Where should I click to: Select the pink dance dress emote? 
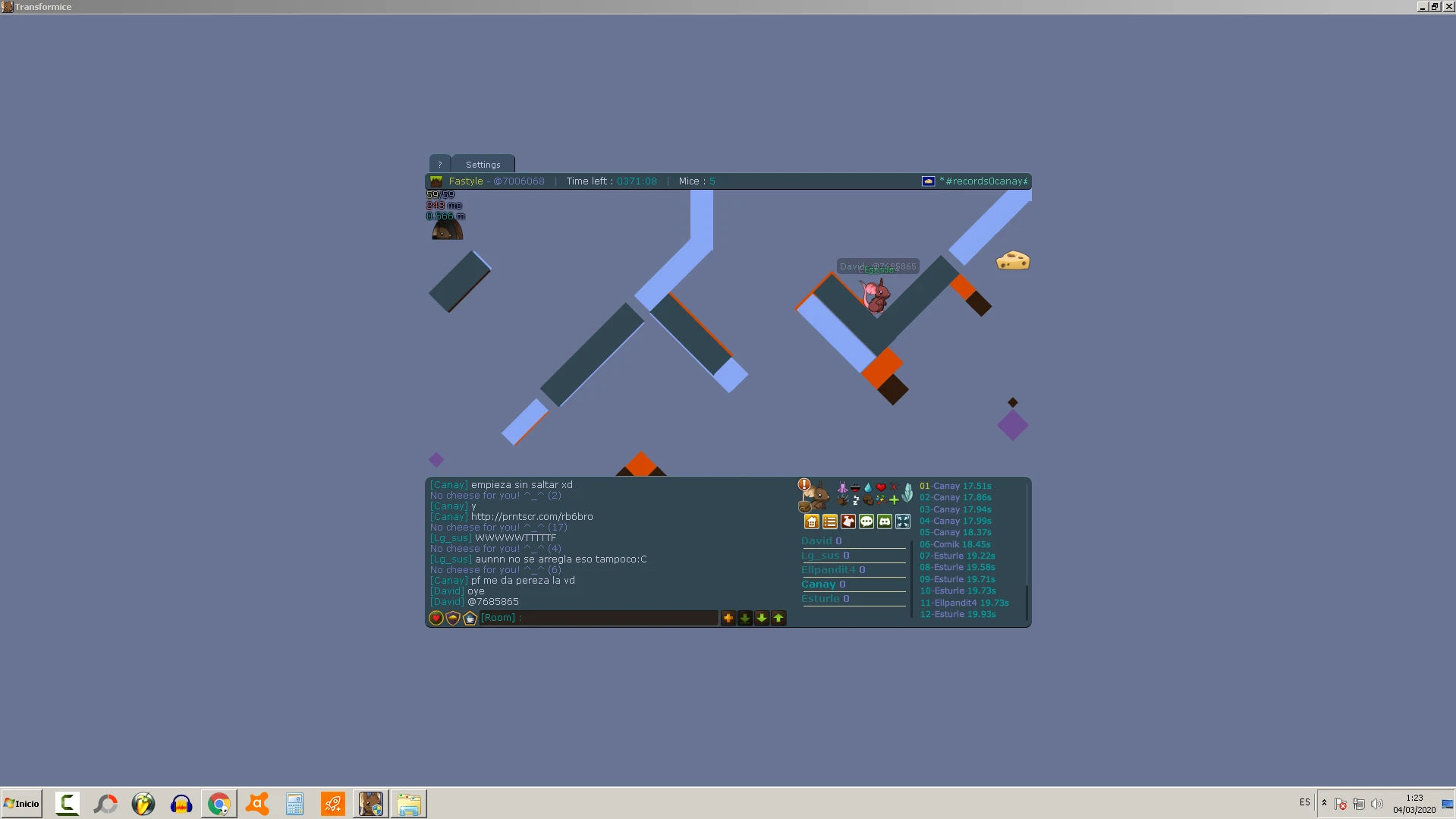click(842, 487)
